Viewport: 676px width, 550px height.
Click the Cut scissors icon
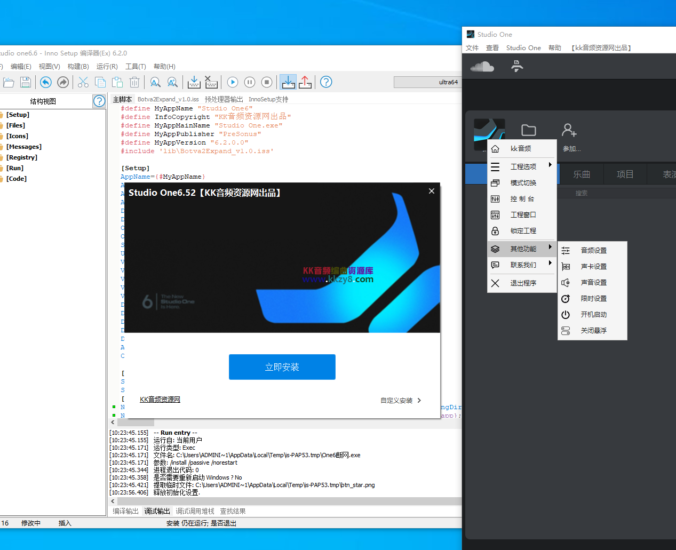pyautogui.click(x=83, y=82)
